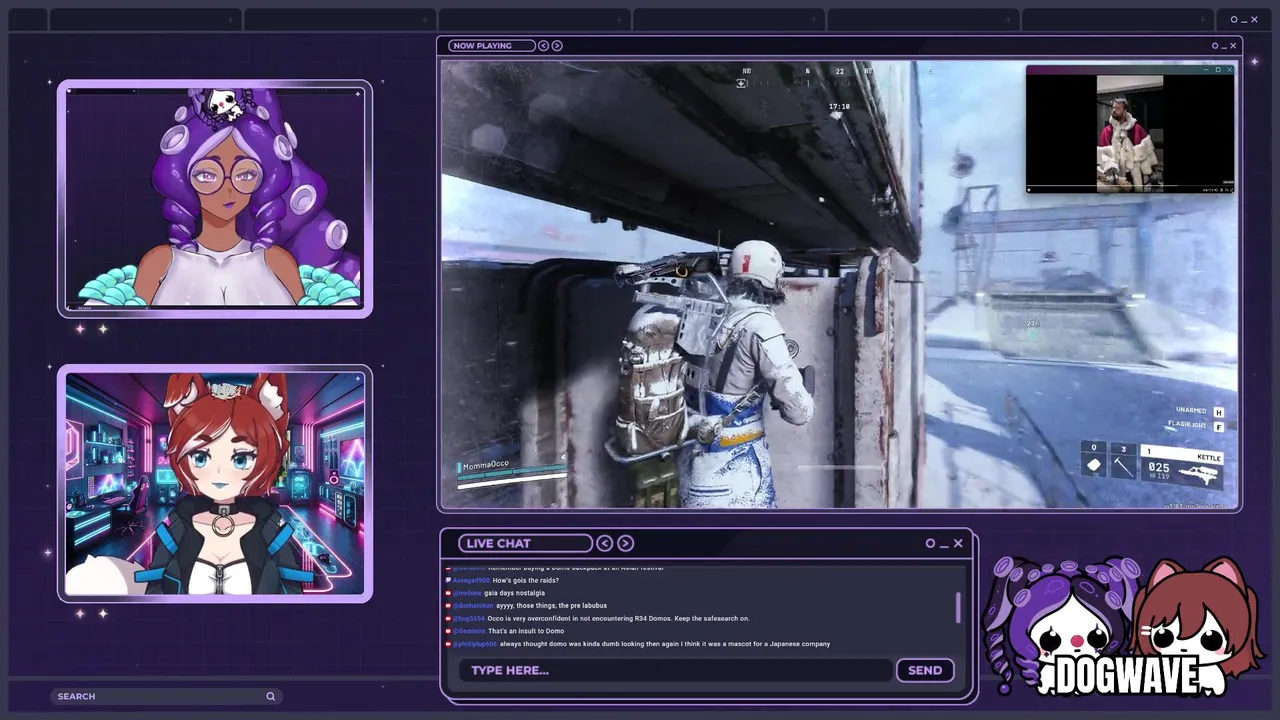The width and height of the screenshot is (1280, 720).
Task: Click the UNARMED label in HUD
Action: [x=1191, y=411]
